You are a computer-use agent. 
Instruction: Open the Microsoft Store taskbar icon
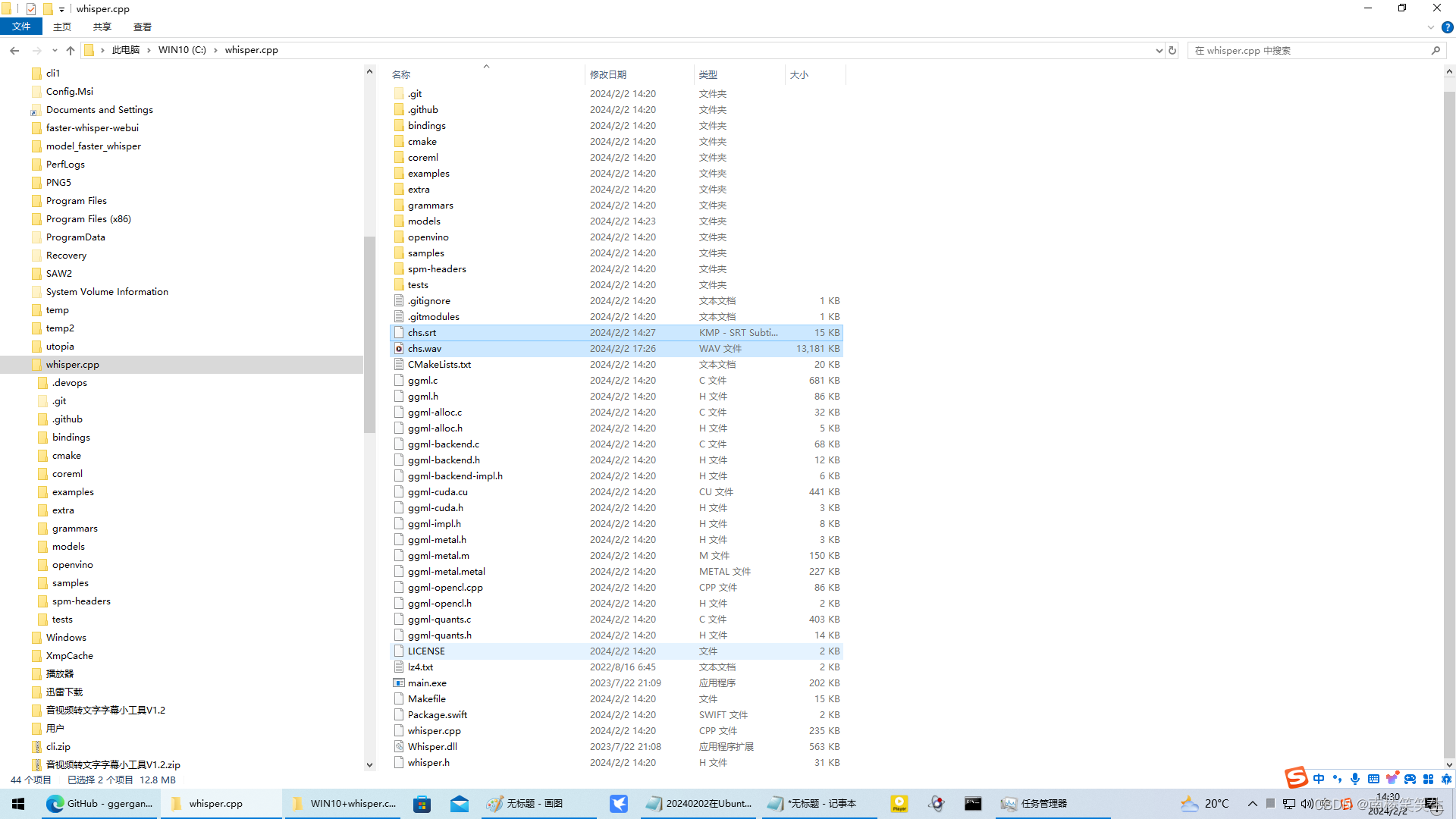tap(422, 804)
